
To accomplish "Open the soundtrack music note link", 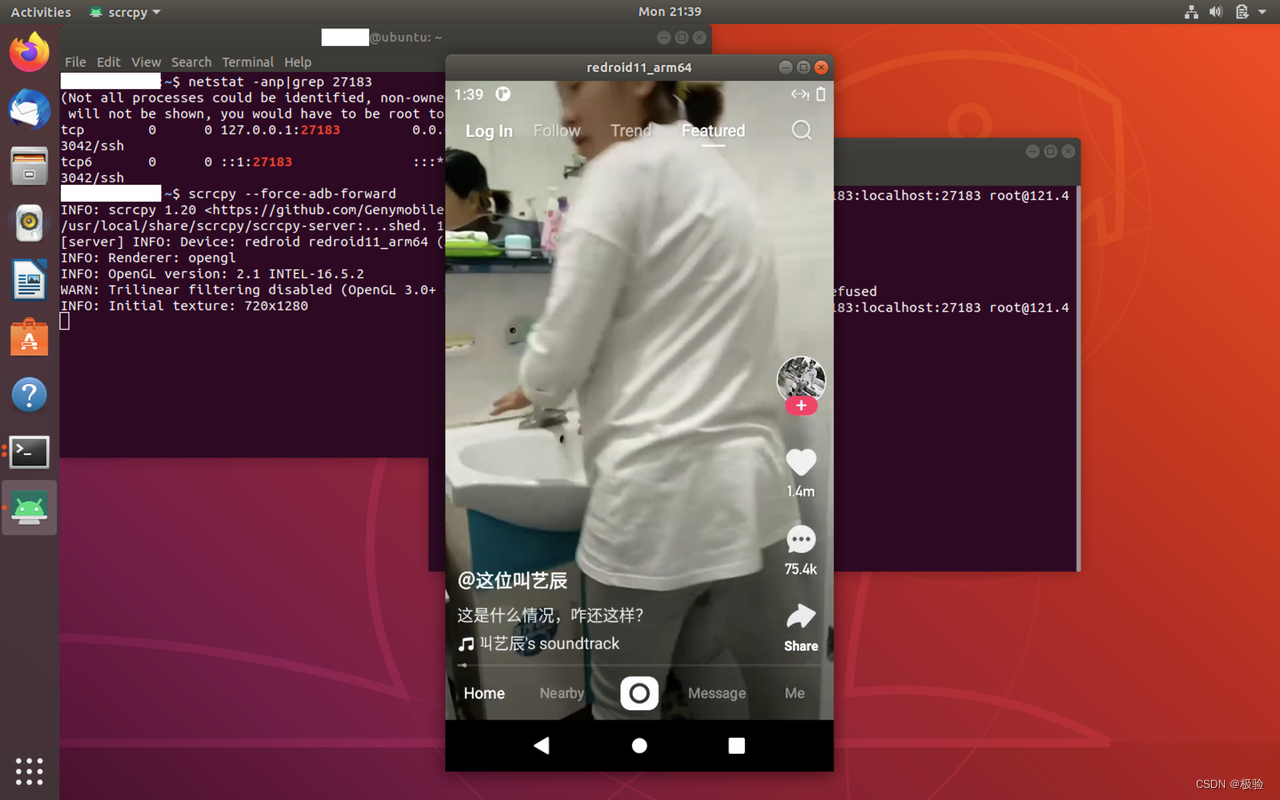I will 538,644.
